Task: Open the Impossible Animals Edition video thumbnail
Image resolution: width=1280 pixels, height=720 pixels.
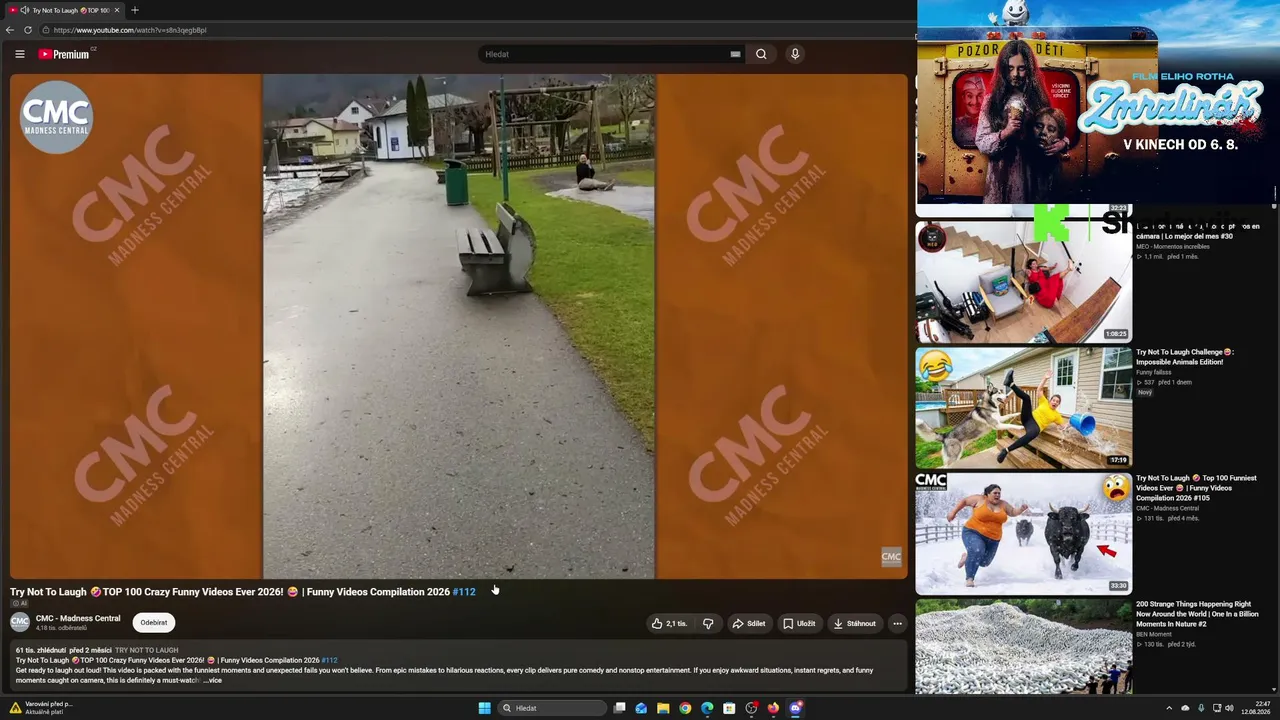Action: [x=1024, y=408]
